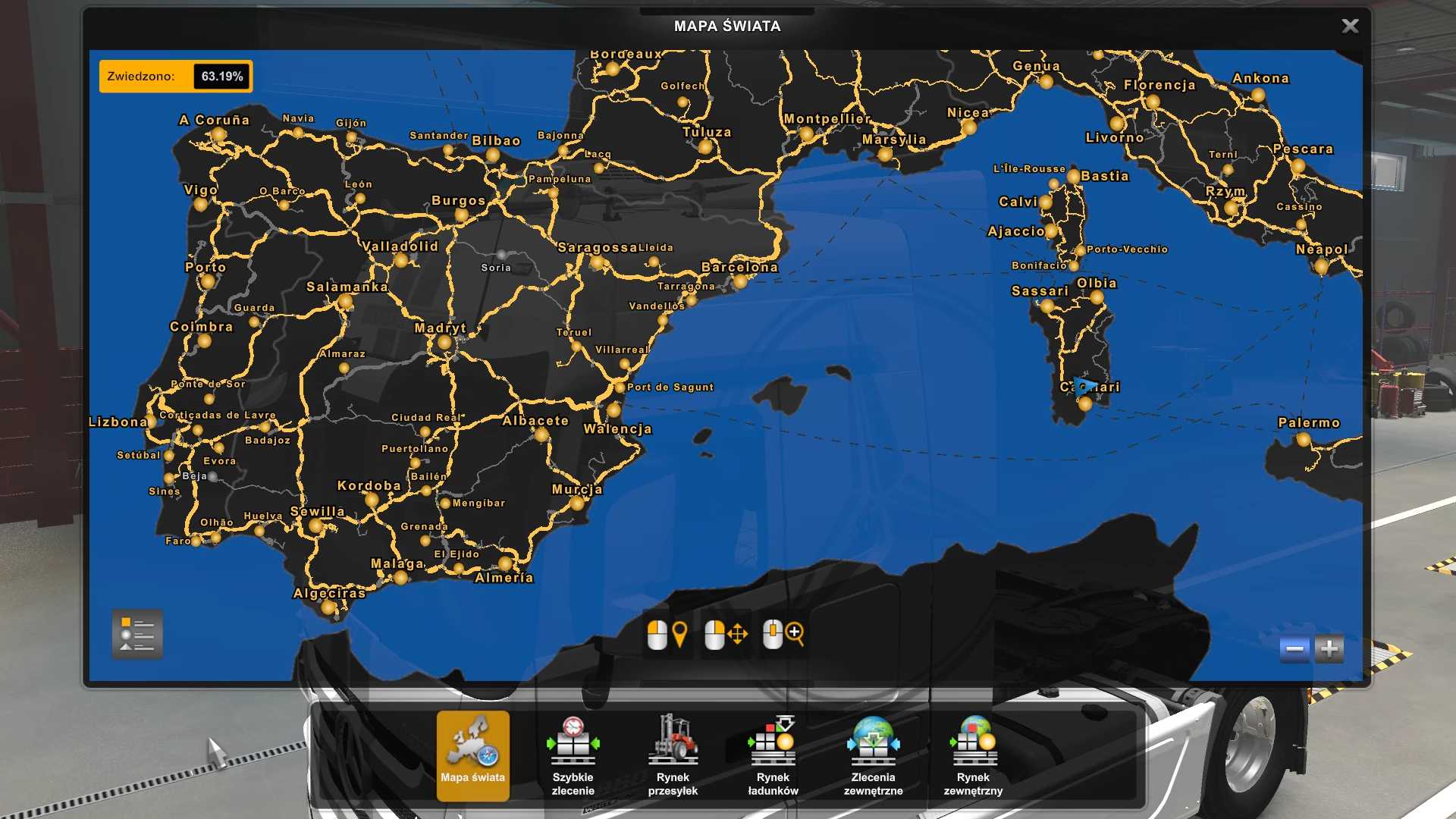Click the Madryt city marker
Viewport: 1456px width, 819px height.
point(444,343)
